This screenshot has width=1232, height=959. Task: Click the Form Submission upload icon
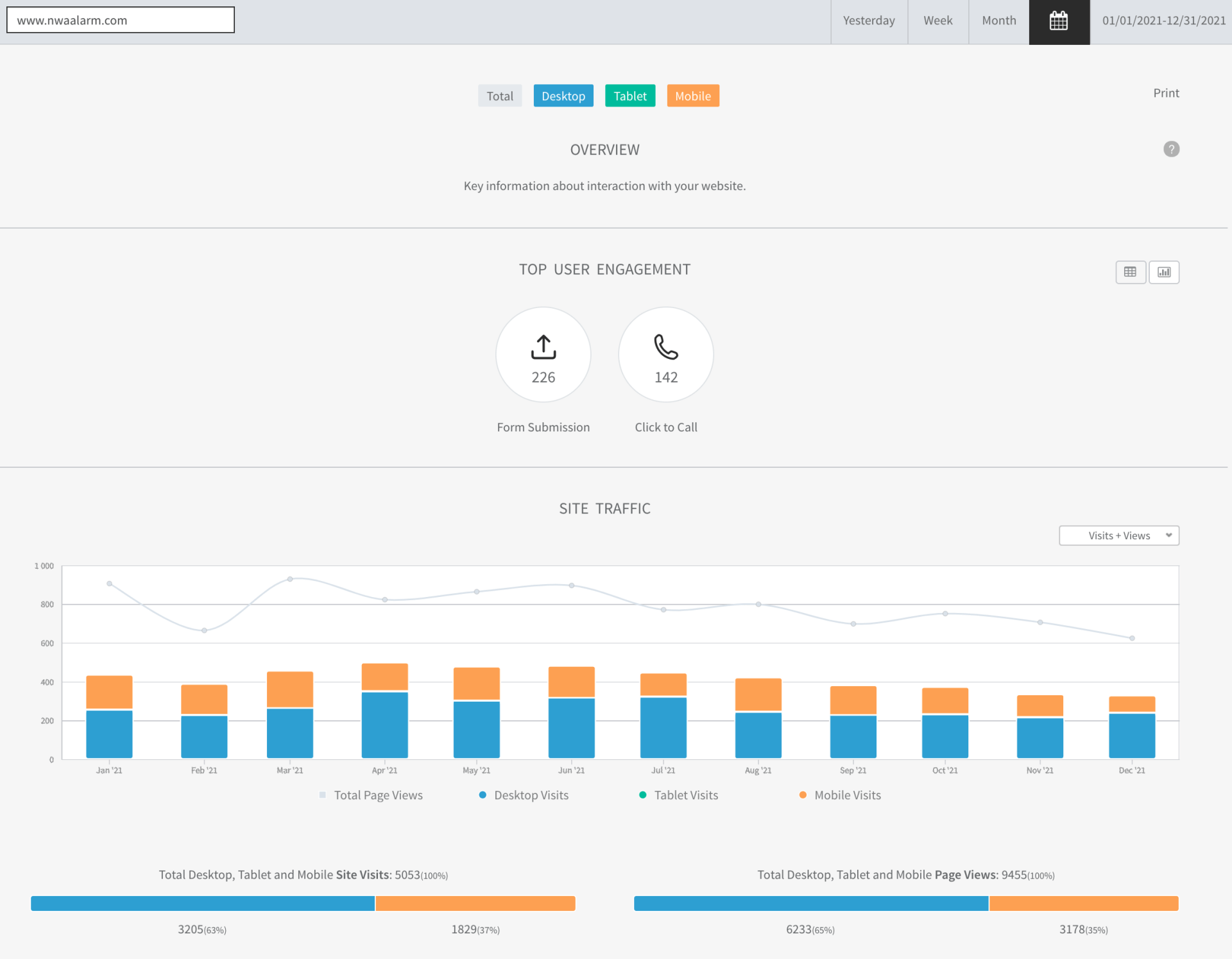pyautogui.click(x=543, y=347)
